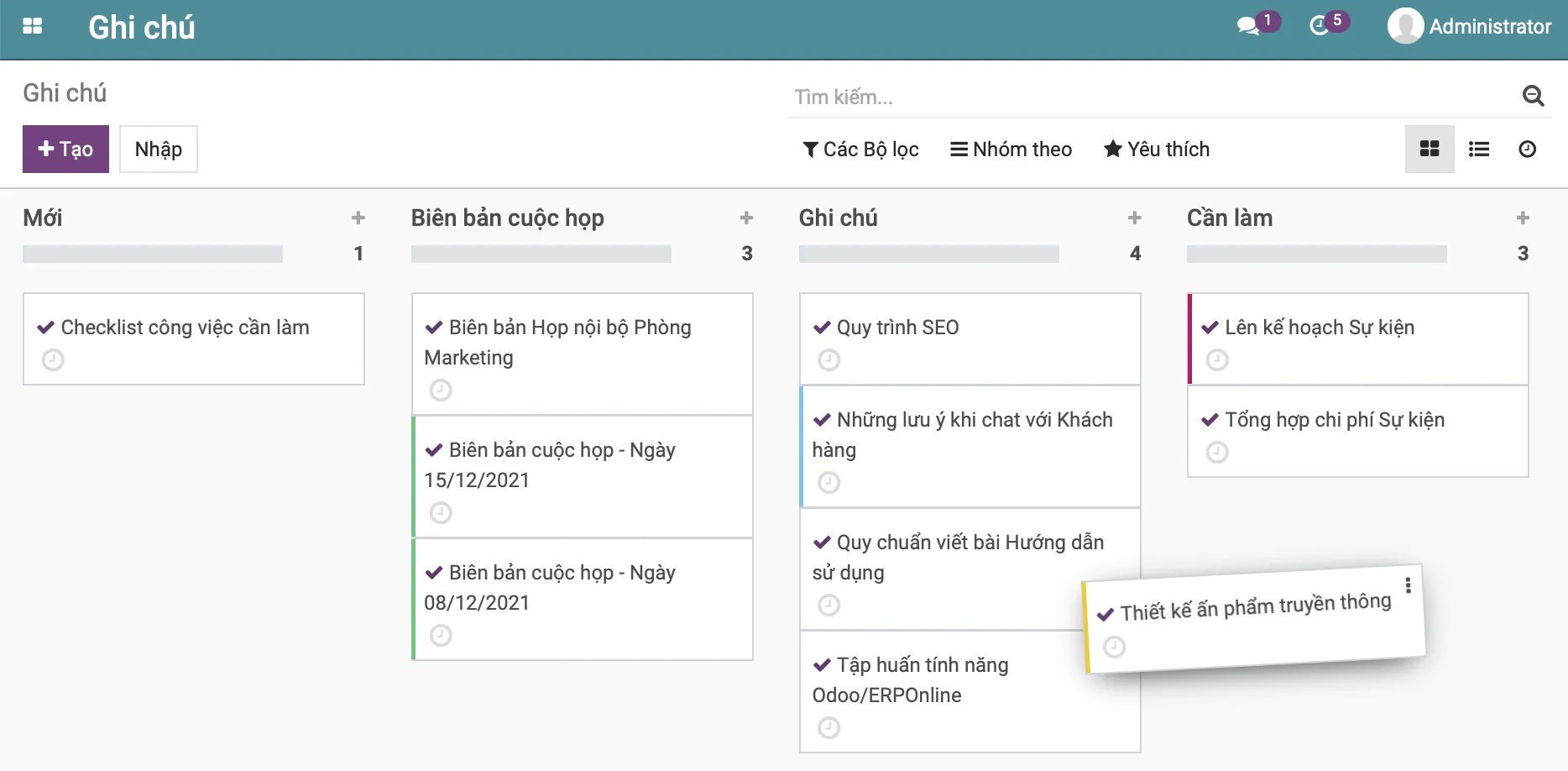Add a note in Ghi chú column
Screen dimensions: 1568x771
tap(1135, 218)
